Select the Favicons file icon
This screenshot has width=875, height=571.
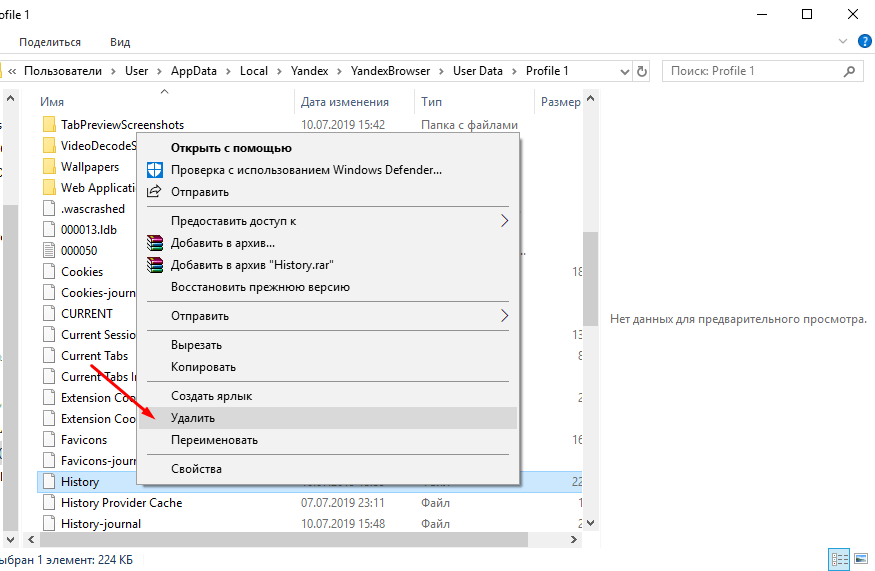click(49, 440)
